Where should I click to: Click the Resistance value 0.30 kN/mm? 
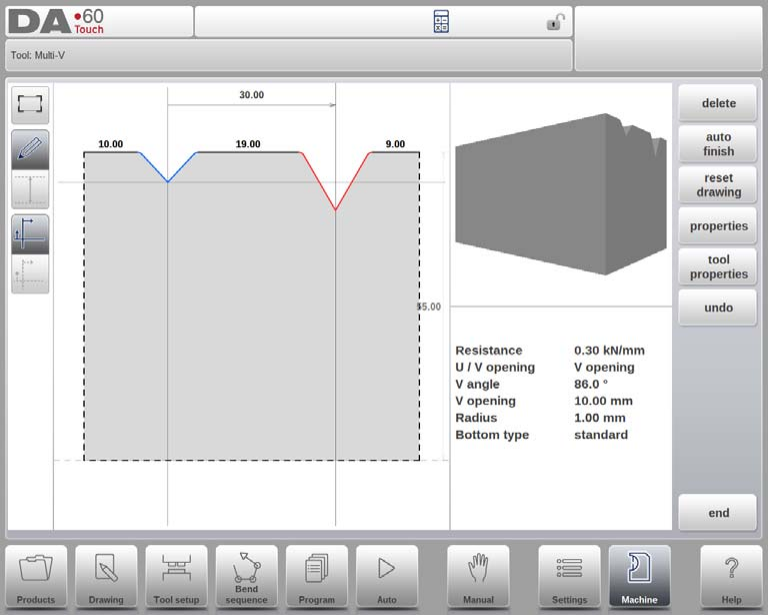click(x=609, y=351)
